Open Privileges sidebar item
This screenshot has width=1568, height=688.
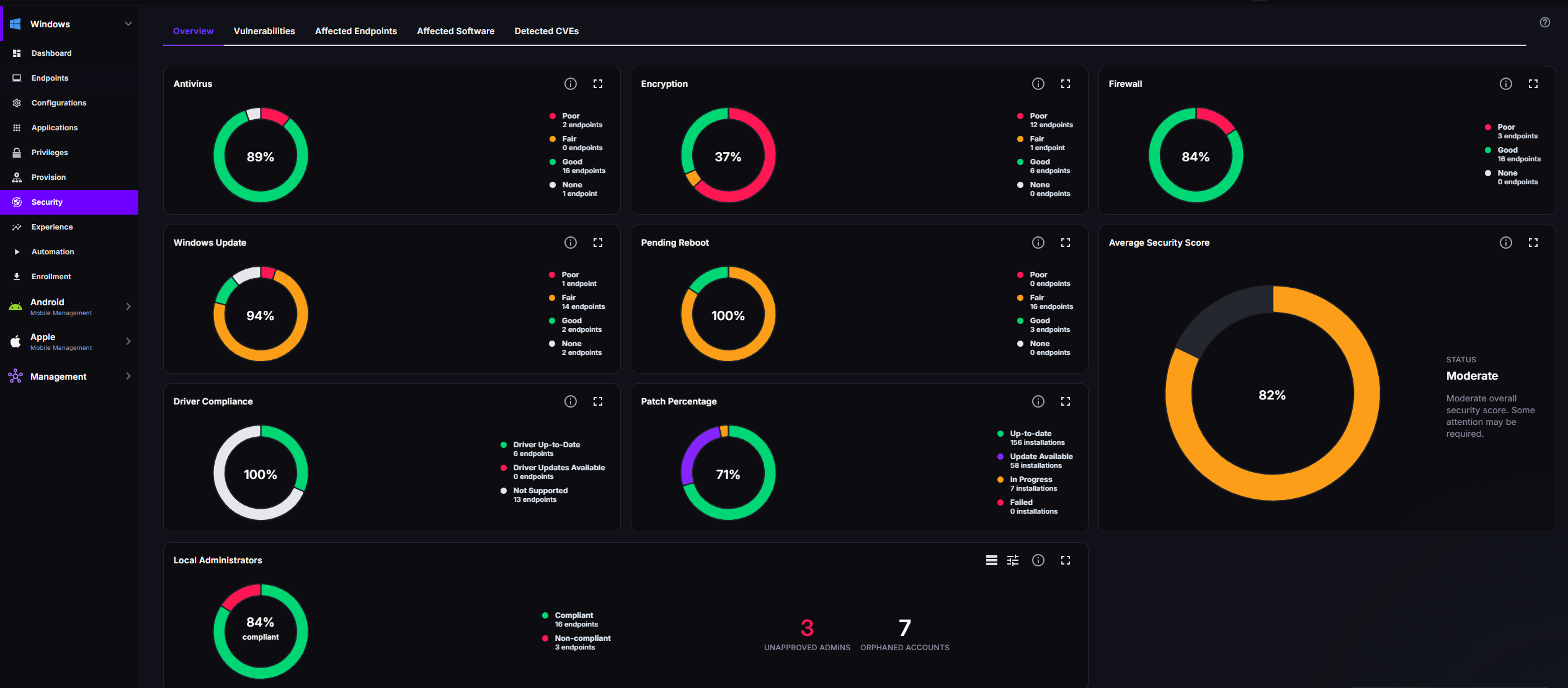coord(69,153)
